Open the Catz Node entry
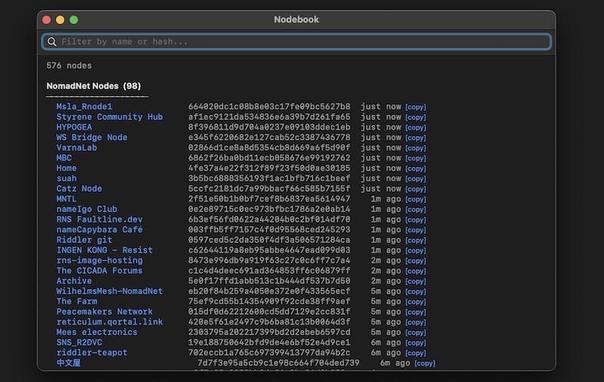 point(79,189)
